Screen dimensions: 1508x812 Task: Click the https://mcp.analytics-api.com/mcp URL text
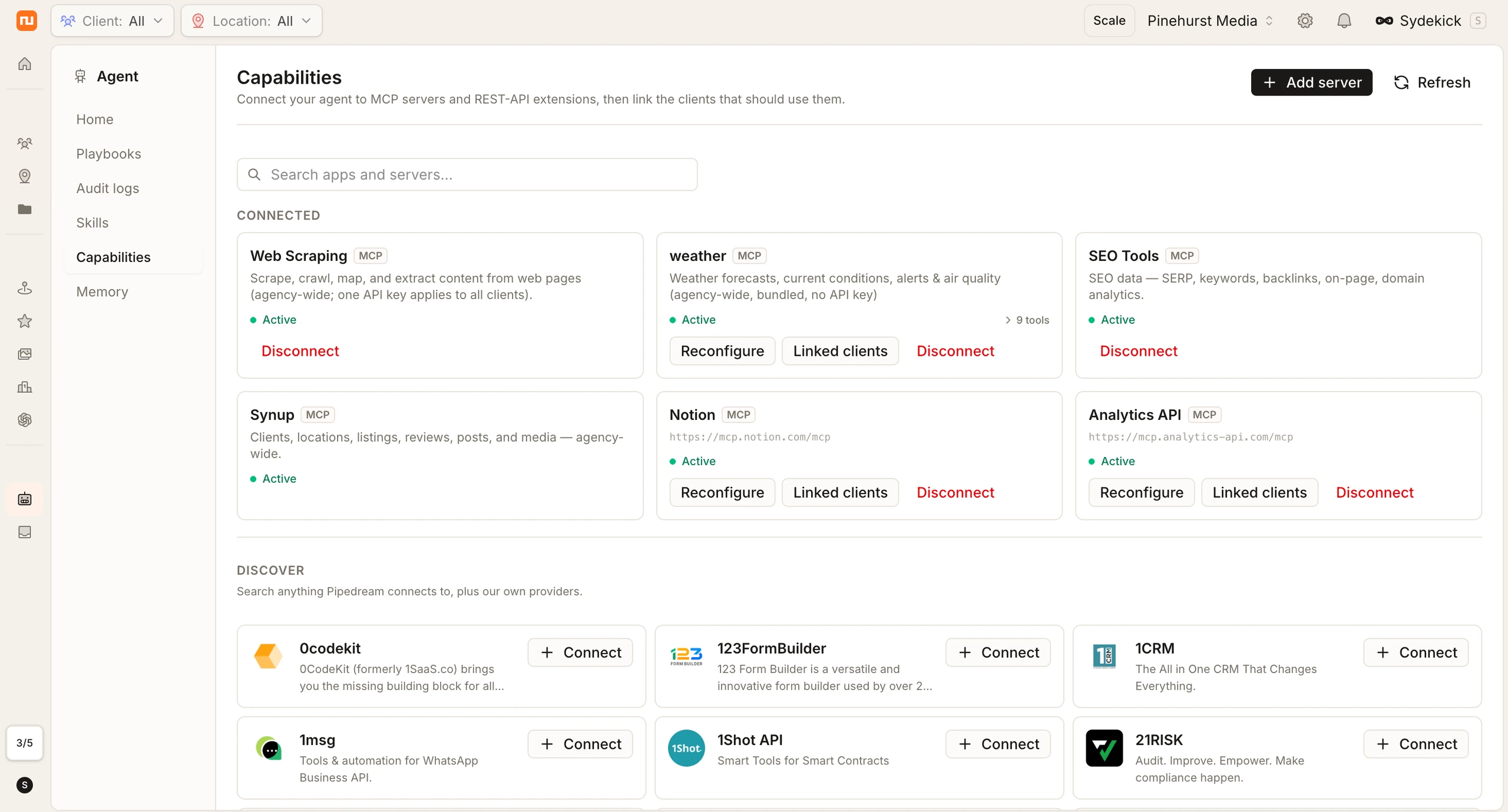(1190, 437)
